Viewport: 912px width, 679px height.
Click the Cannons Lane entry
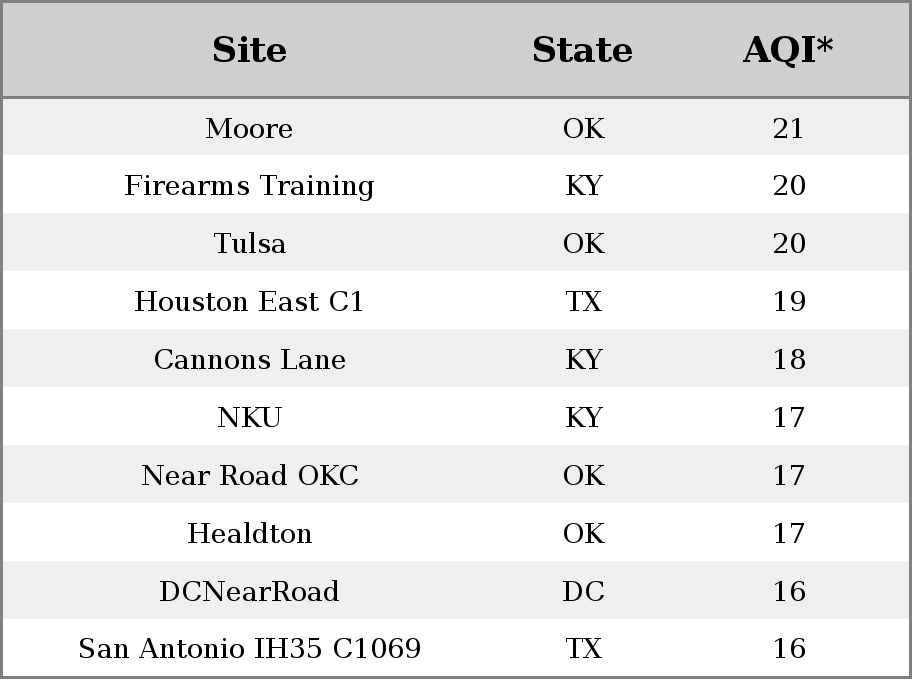tap(250, 360)
